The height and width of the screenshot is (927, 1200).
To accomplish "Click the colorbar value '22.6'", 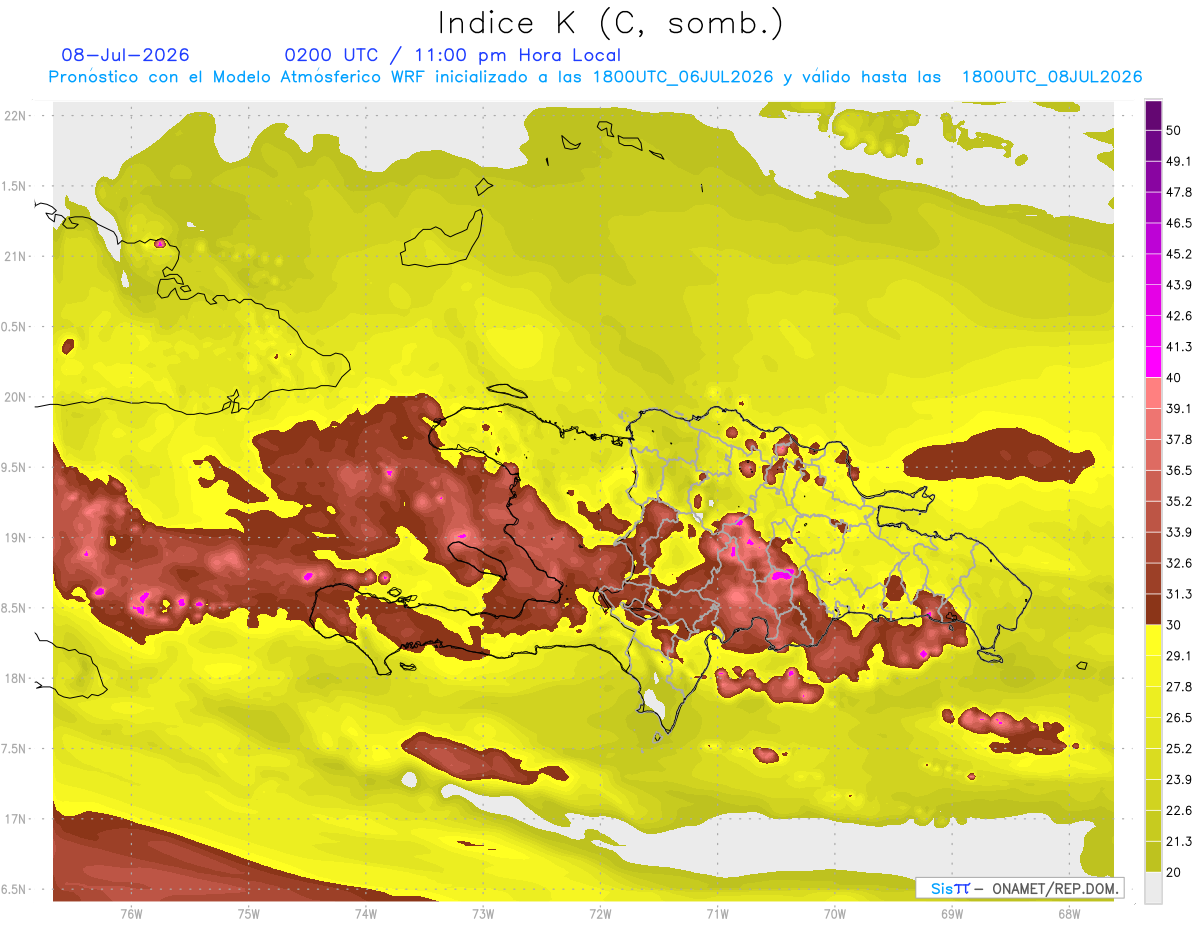I will 1178,811.
